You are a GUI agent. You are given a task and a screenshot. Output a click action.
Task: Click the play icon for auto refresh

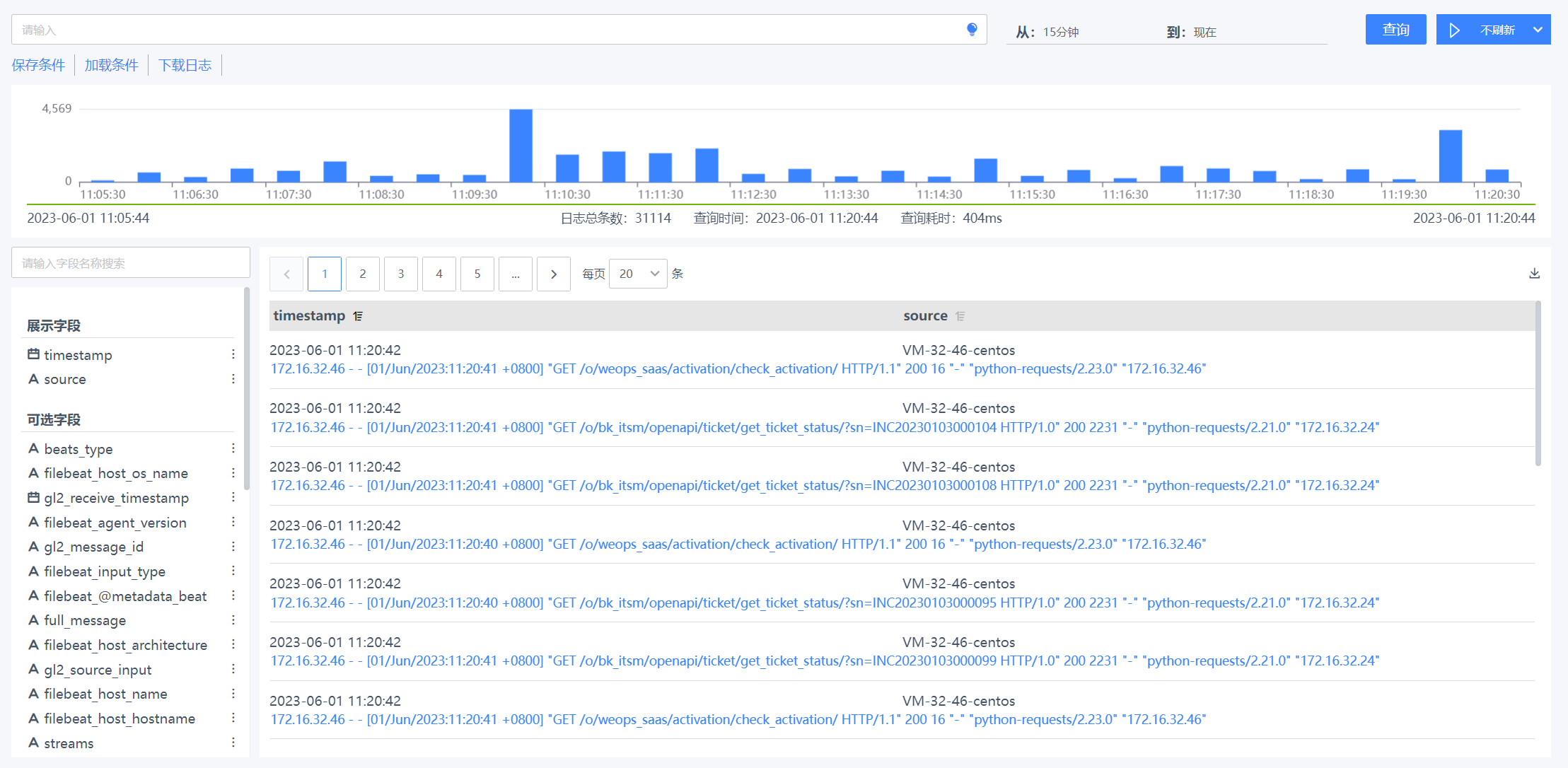point(1454,30)
